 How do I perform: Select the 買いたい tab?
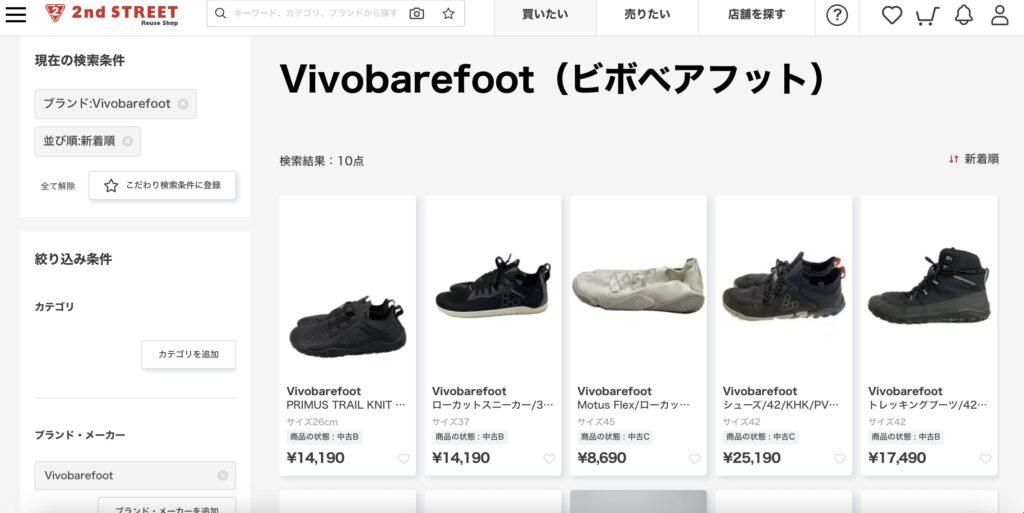(545, 14)
